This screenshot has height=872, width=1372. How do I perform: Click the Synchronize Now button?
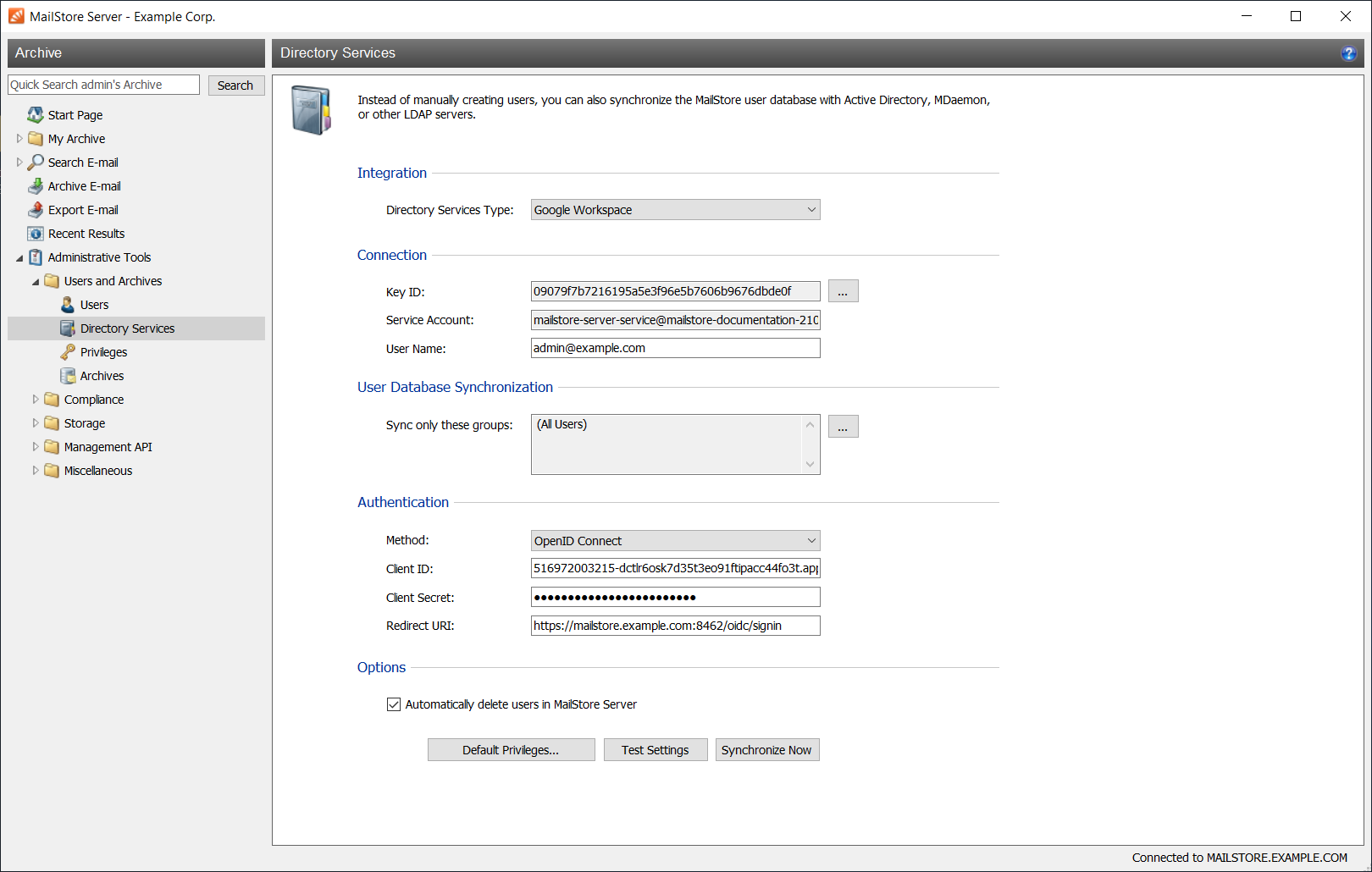[x=766, y=750]
